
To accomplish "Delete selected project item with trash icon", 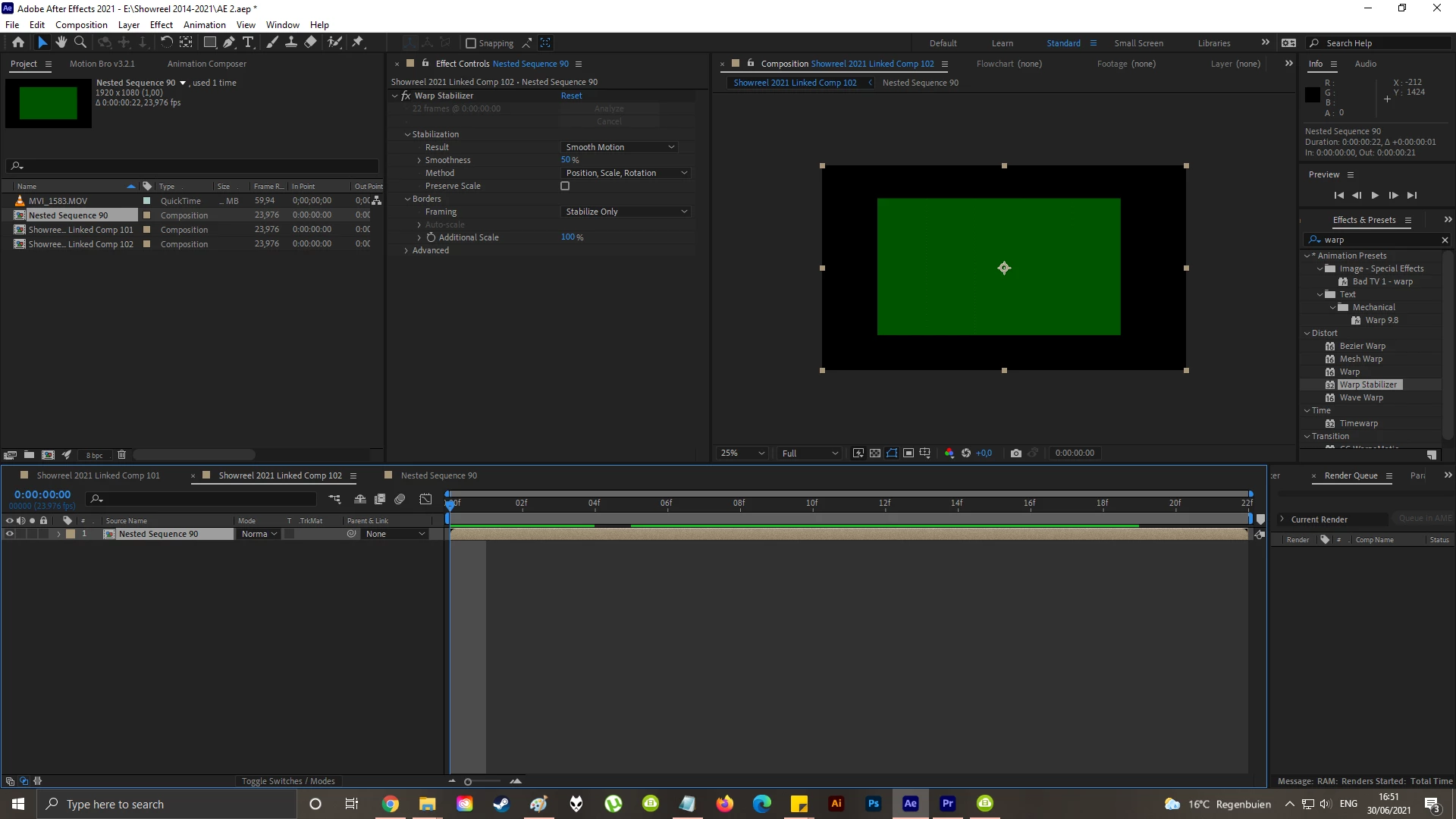I will (x=121, y=455).
